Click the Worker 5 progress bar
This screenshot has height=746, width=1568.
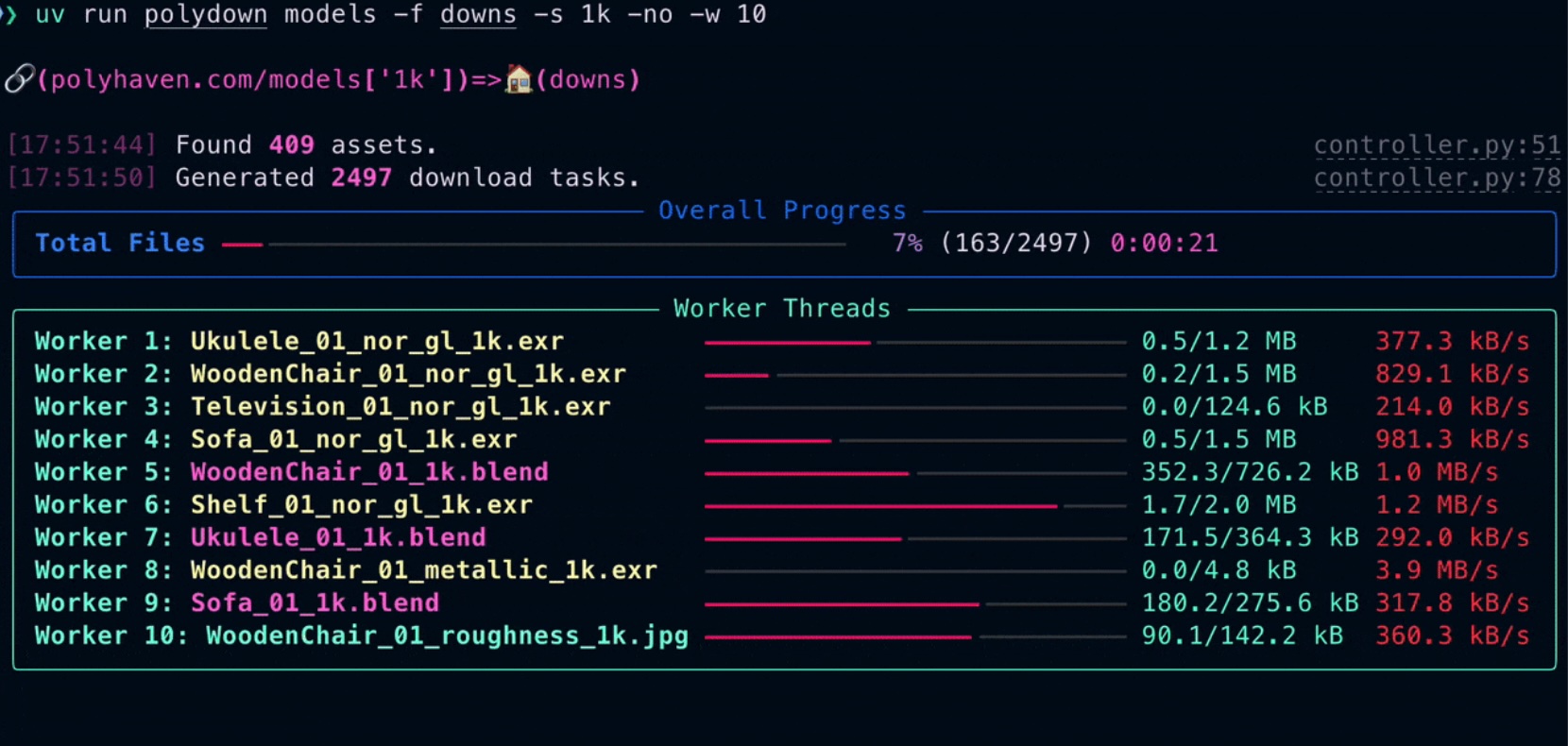[915, 473]
